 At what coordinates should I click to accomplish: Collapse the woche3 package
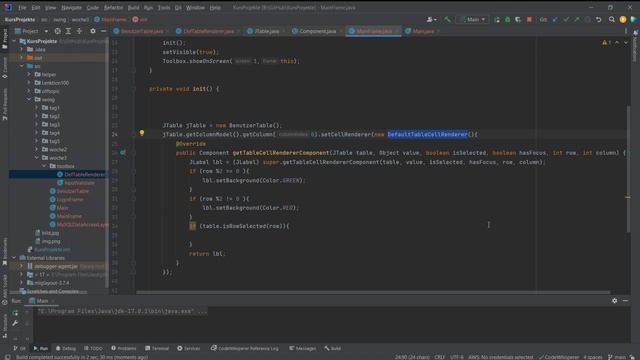click(36, 158)
